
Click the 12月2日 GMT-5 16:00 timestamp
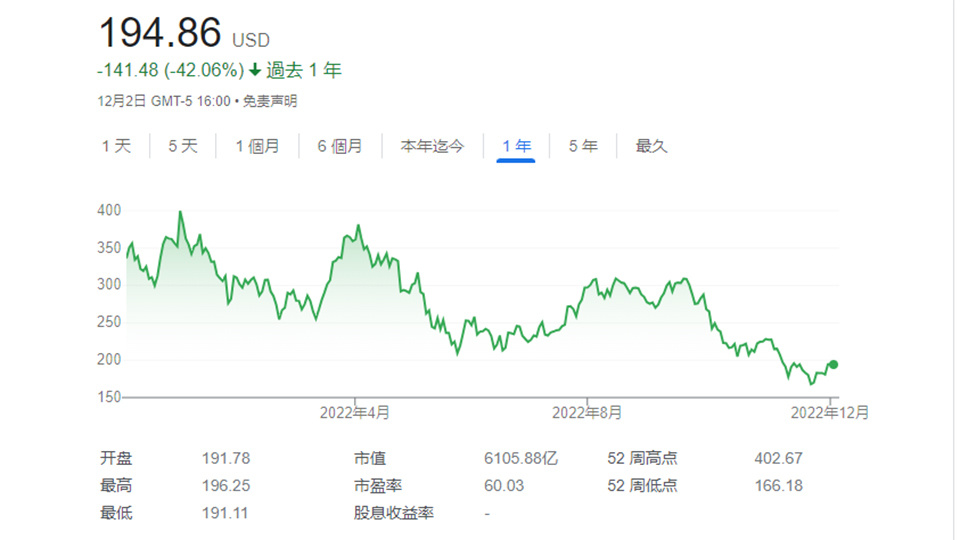[x=164, y=101]
